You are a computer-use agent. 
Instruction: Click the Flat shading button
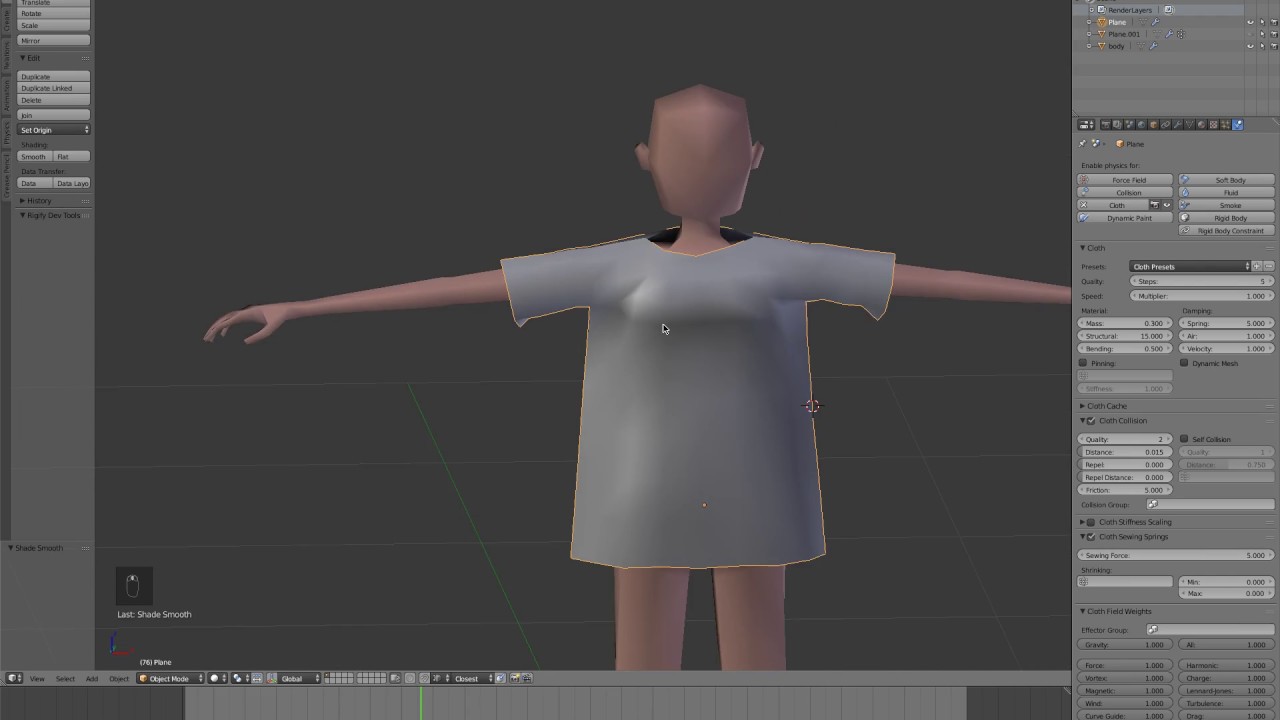click(x=72, y=157)
